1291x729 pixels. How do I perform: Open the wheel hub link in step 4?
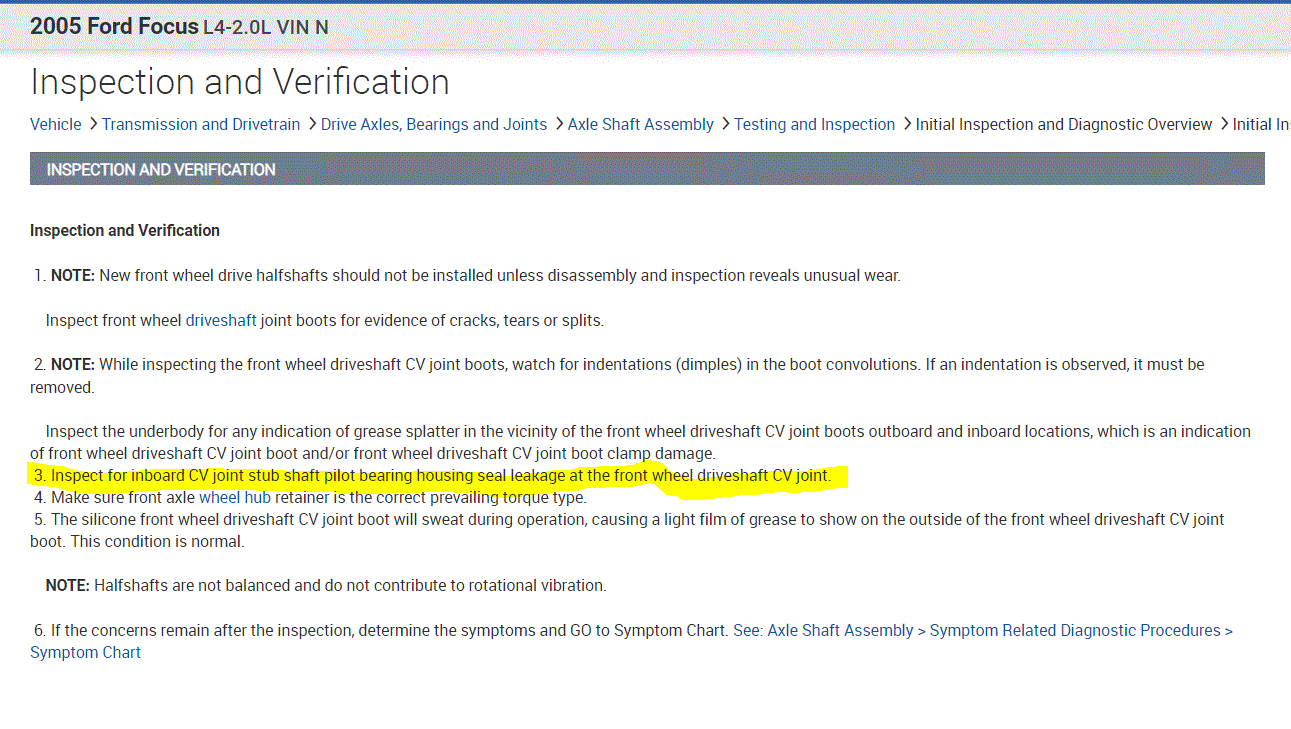click(235, 497)
